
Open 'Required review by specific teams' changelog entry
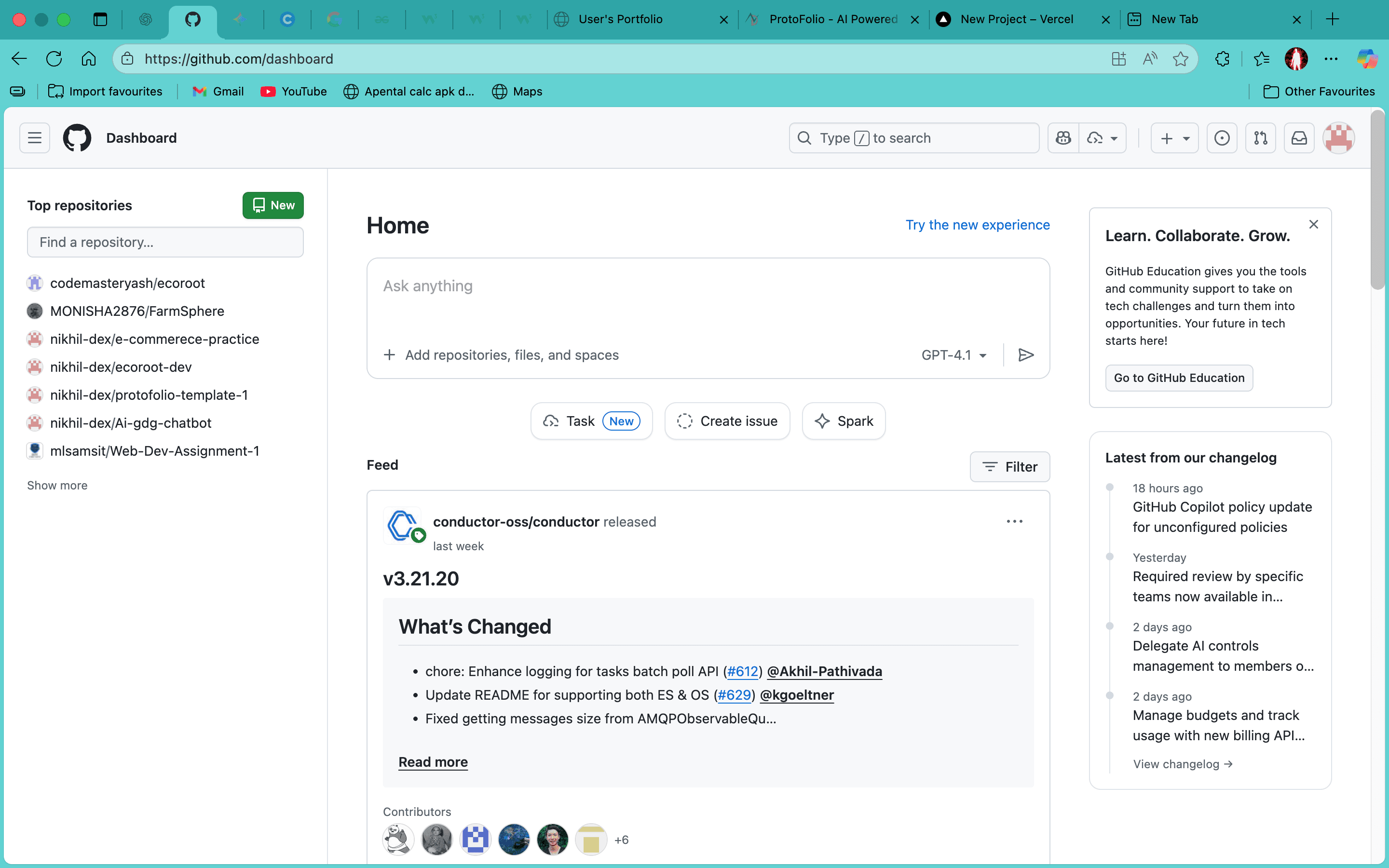(1217, 586)
